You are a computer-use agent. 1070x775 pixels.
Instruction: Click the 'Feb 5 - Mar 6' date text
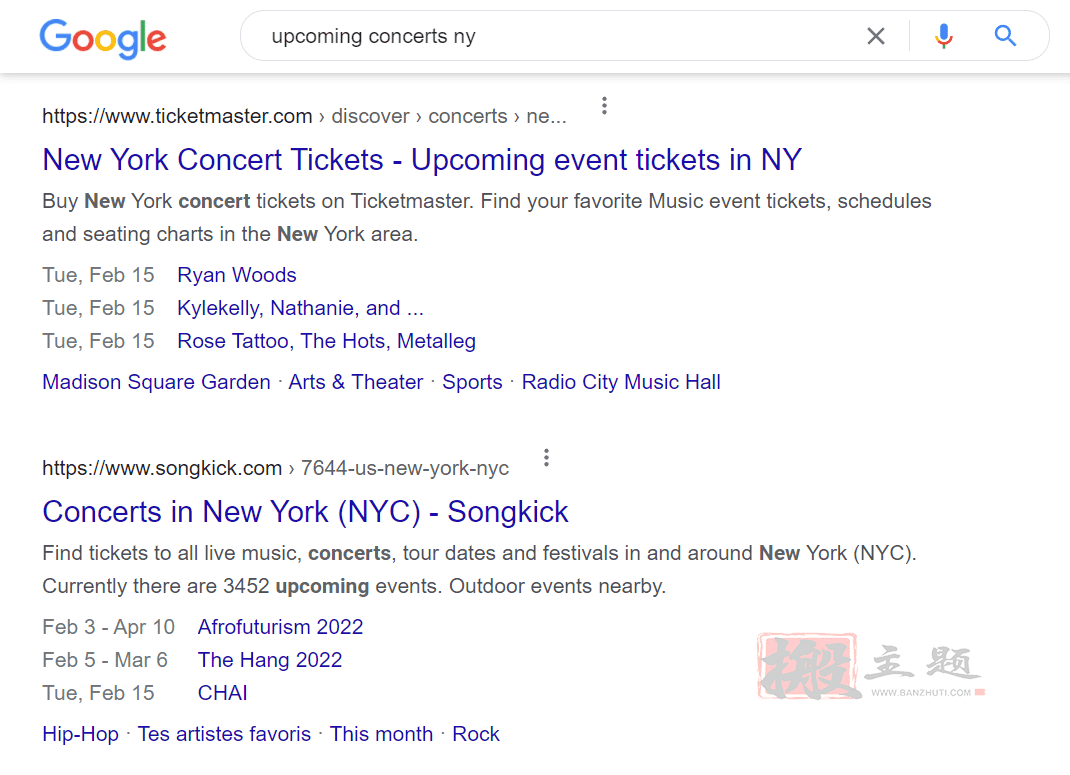(105, 660)
